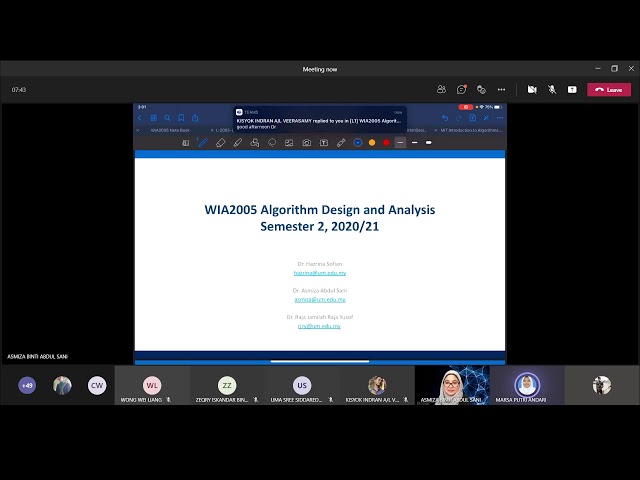This screenshot has height=480, width=640.
Task: Click the hazrina email link on slide
Action: tap(320, 273)
